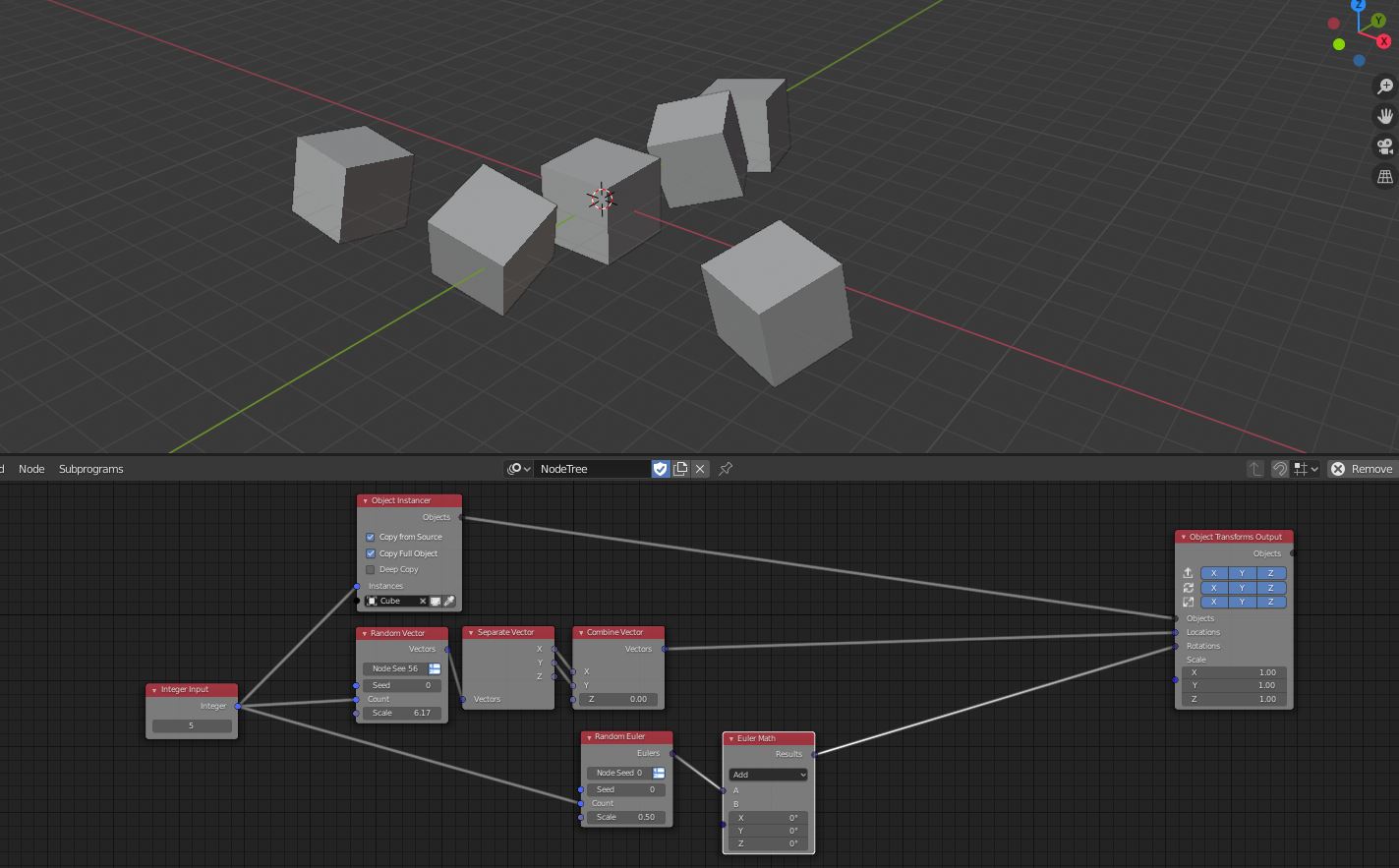Open the Add operation dropdown in Euler Math
This screenshot has height=868, width=1399.
[x=769, y=775]
